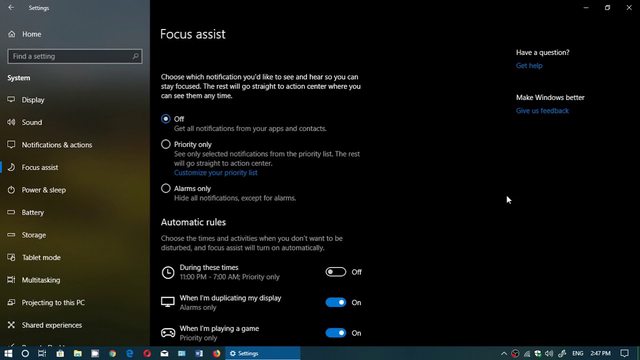The height and width of the screenshot is (360, 640).
Task: Launch Opera browser from taskbar
Action: [147, 353]
